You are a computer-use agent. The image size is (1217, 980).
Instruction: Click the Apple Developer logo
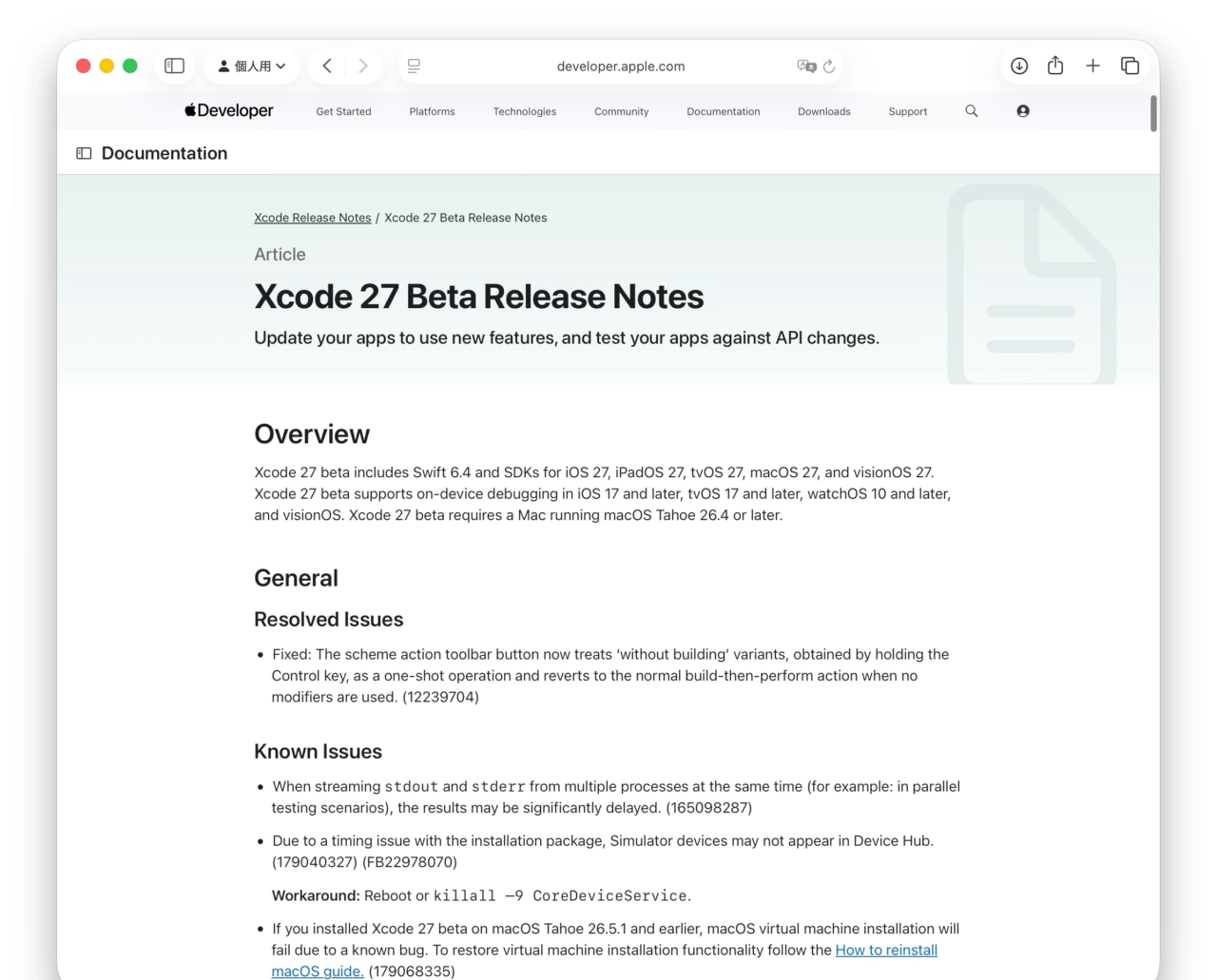(229, 110)
